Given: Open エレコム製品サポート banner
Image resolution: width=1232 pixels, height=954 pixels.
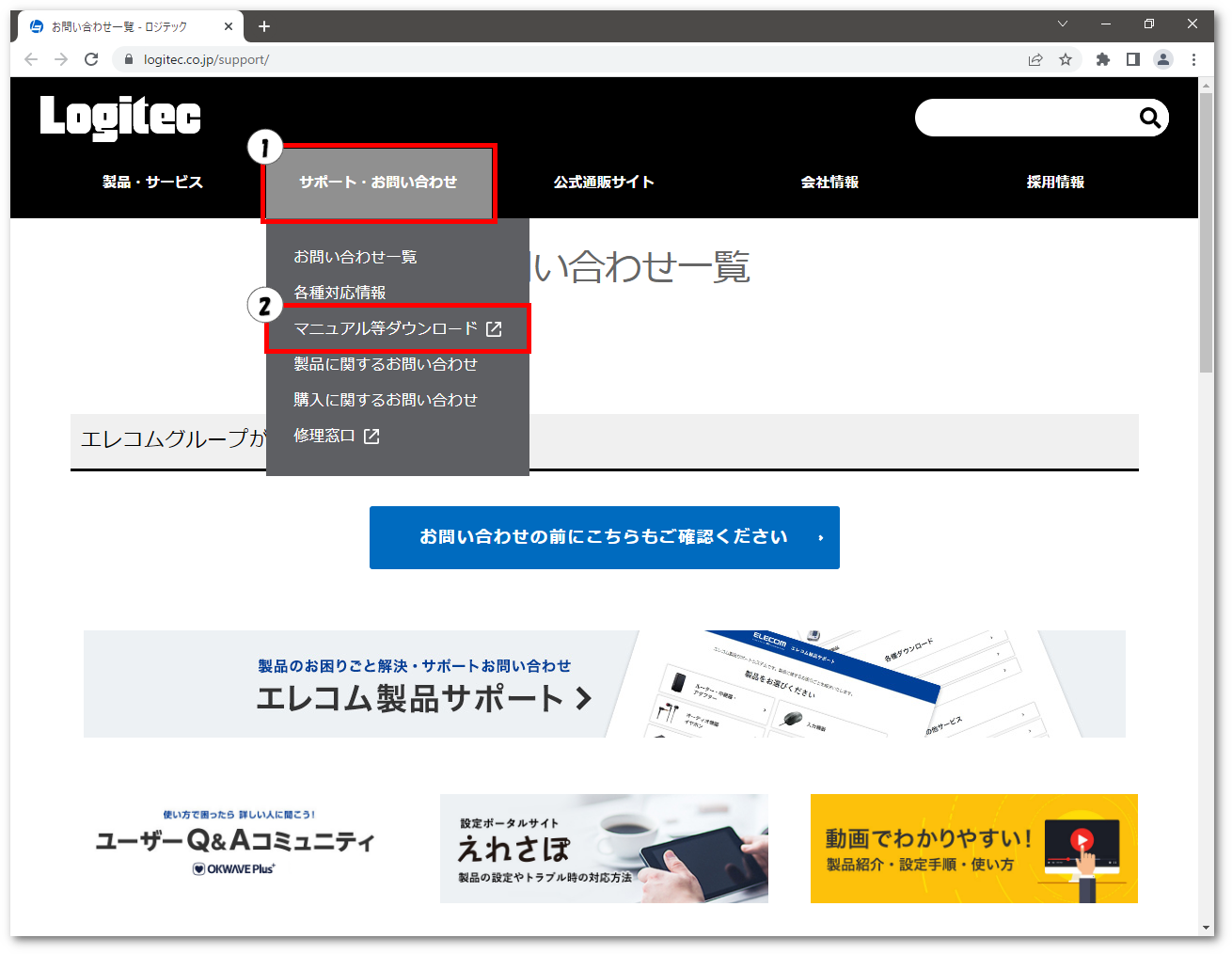Looking at the screenshot, I should pos(605,684).
